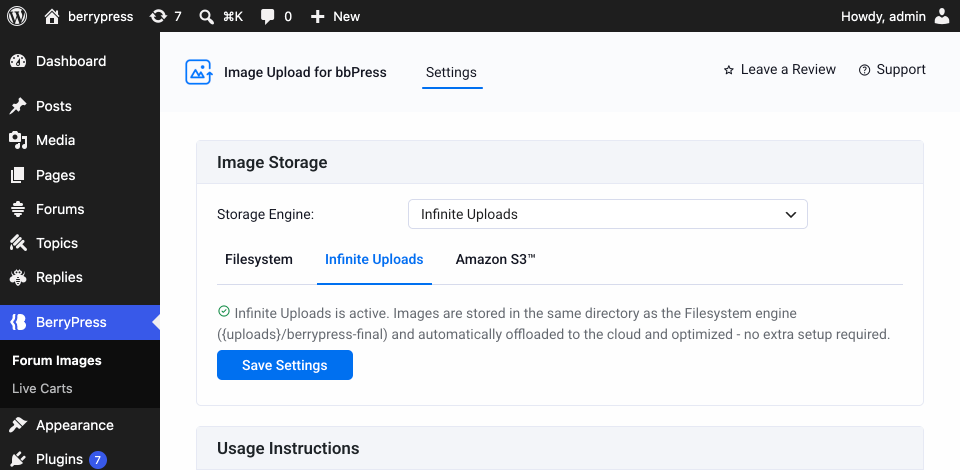Click the Replies bee icon

pyautogui.click(x=18, y=277)
